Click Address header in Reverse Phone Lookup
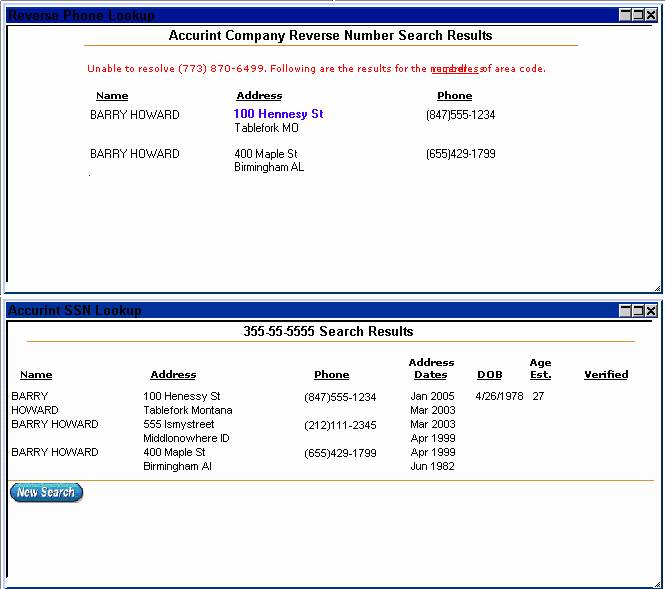Screen dimensions: 665x589 (259, 96)
